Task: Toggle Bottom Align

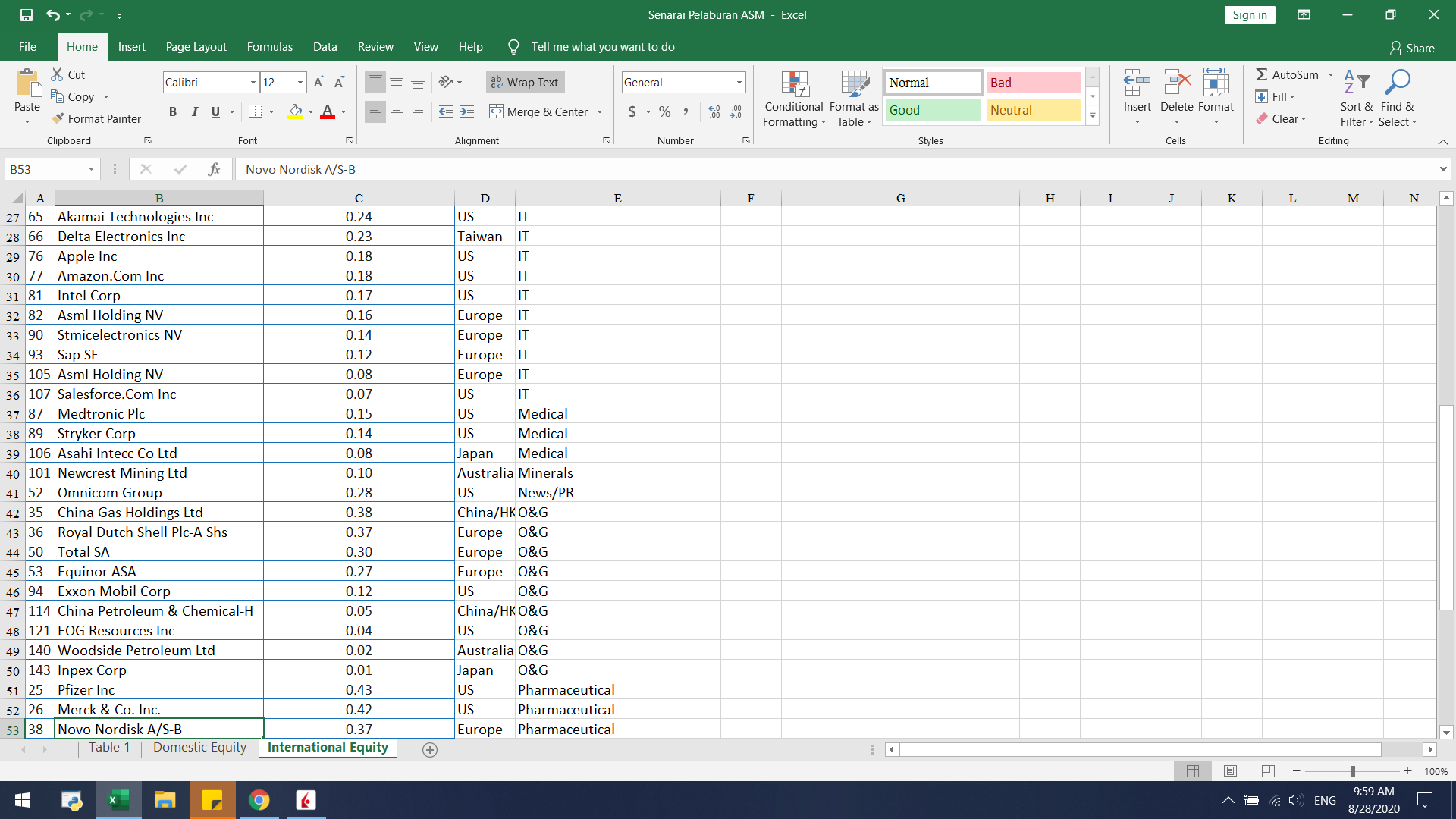Action: (417, 82)
